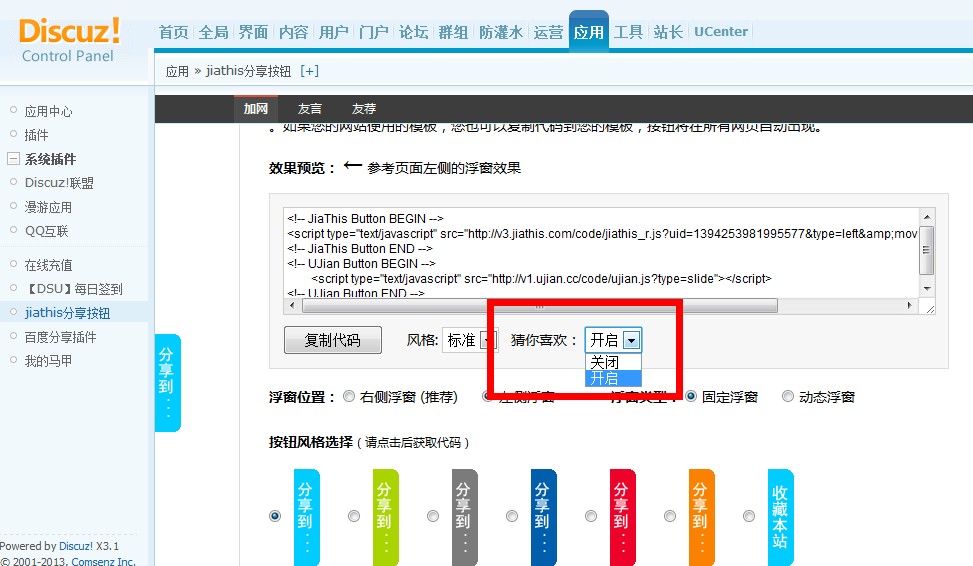Open the 工具 top menu
973x566 pixels.
coord(628,32)
